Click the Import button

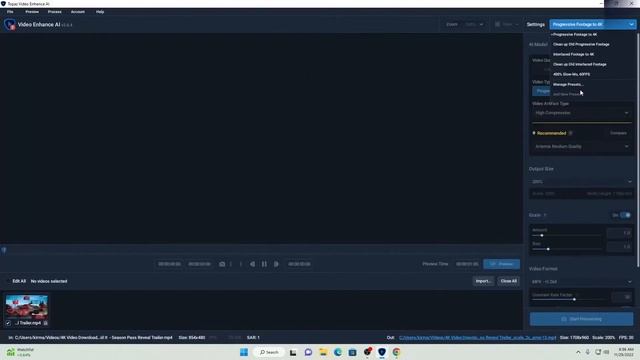(483, 281)
